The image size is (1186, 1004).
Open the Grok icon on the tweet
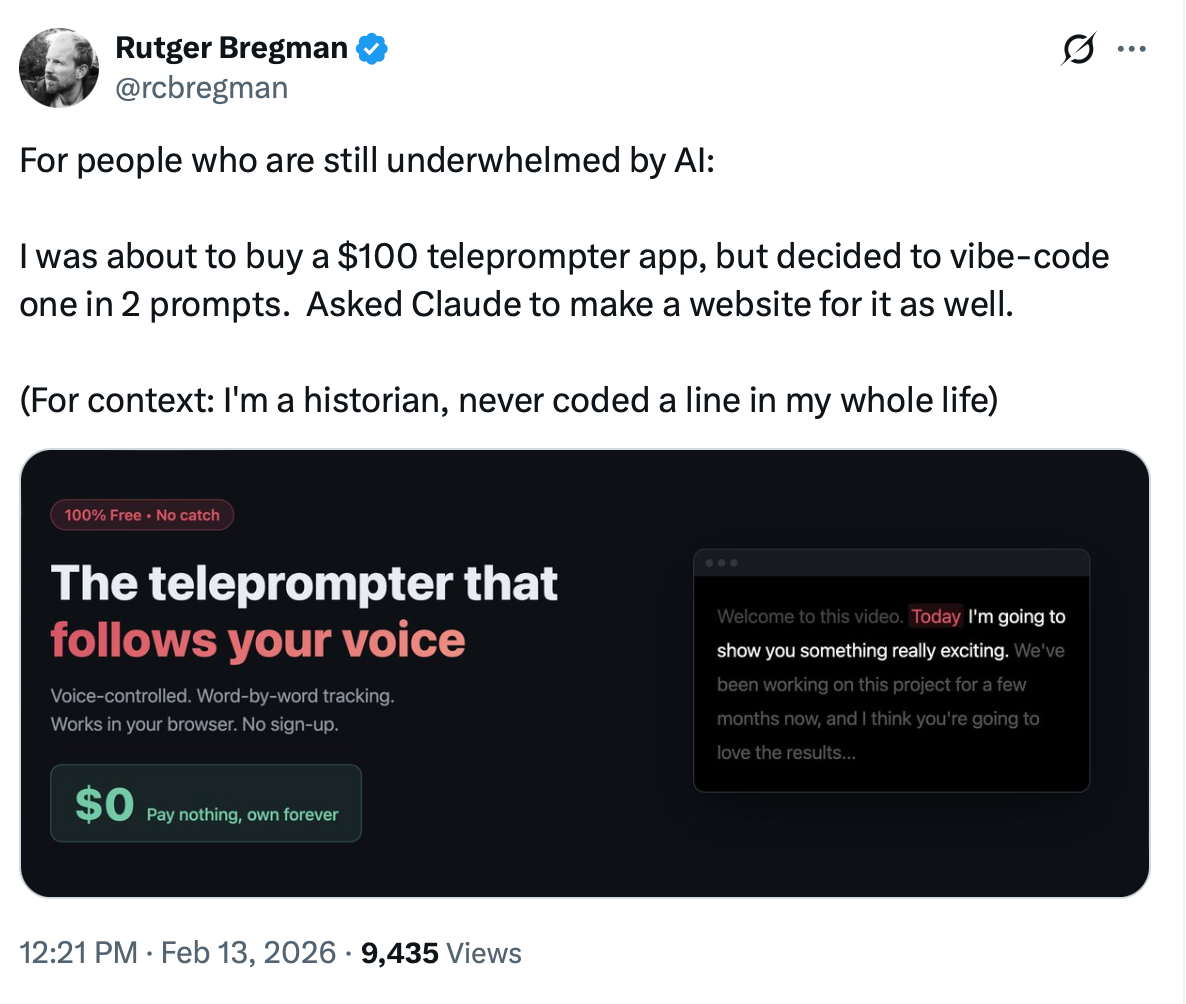[1079, 49]
